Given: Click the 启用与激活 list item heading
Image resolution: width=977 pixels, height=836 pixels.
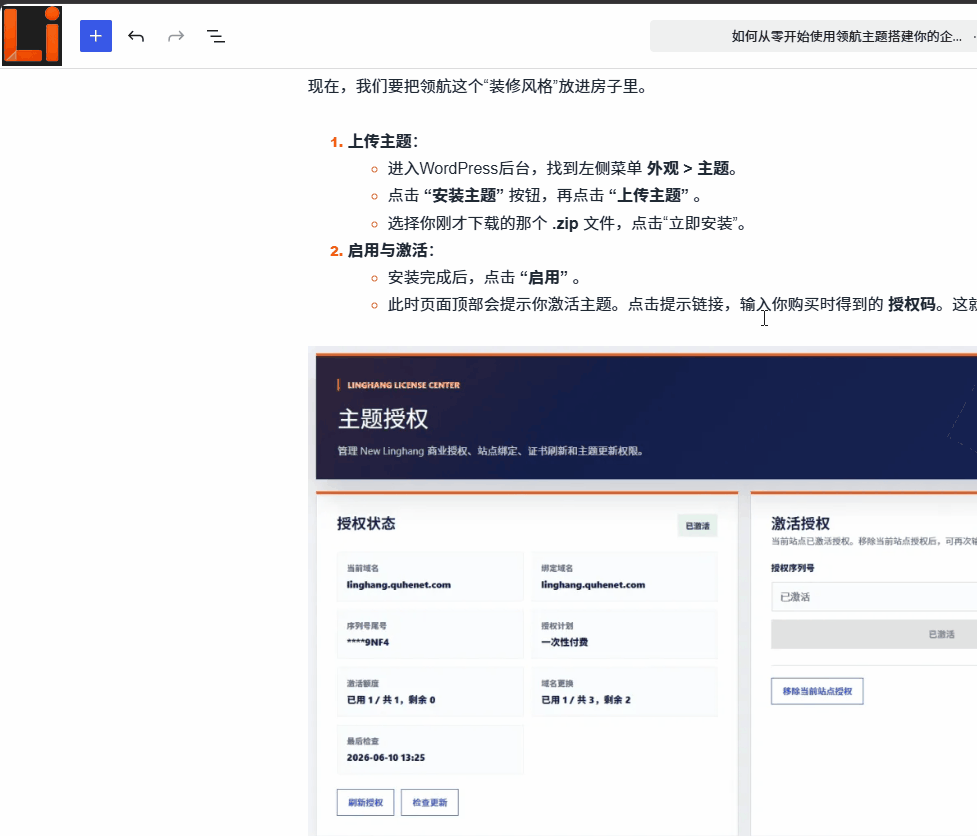Looking at the screenshot, I should pos(391,250).
